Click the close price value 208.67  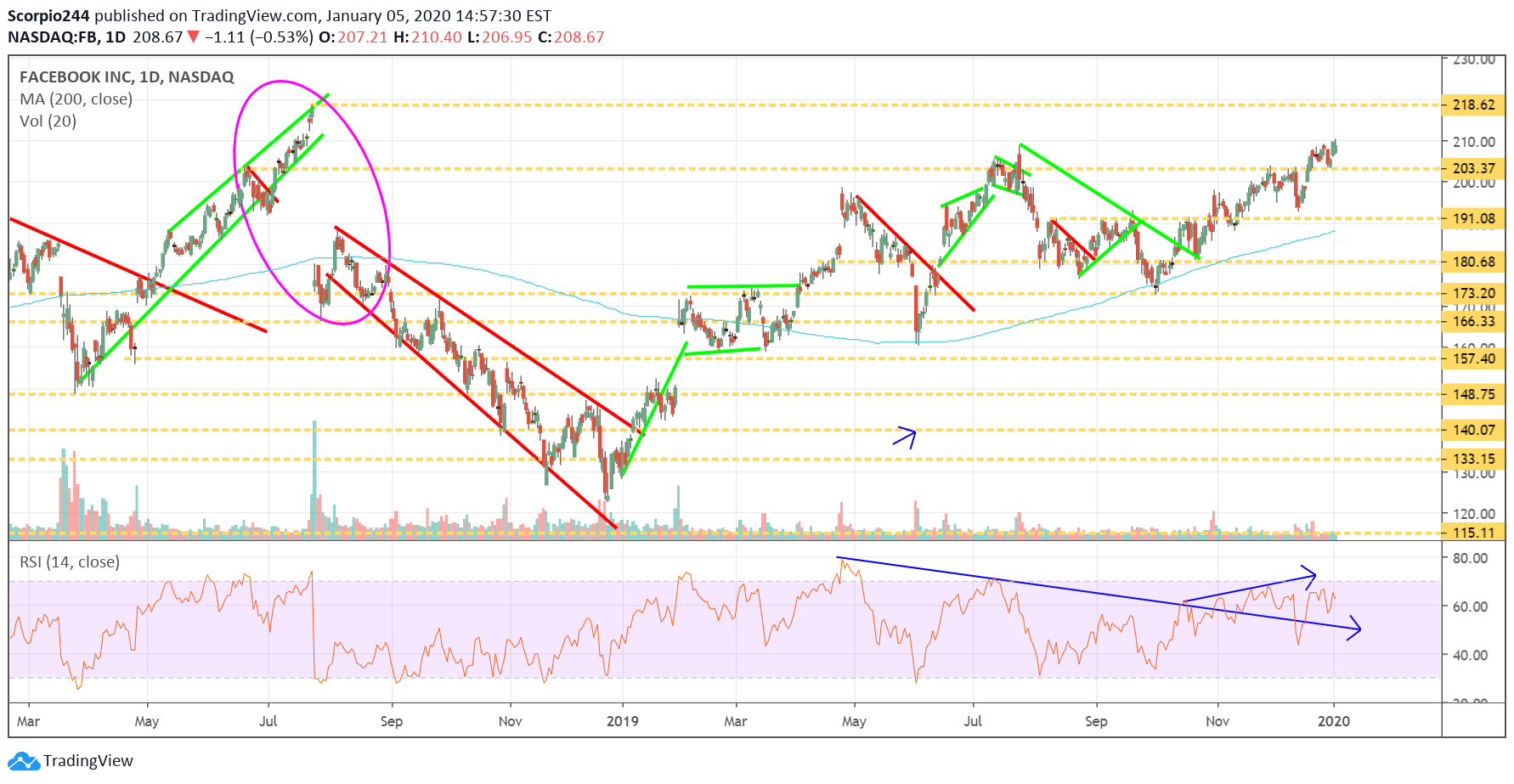tap(579, 37)
